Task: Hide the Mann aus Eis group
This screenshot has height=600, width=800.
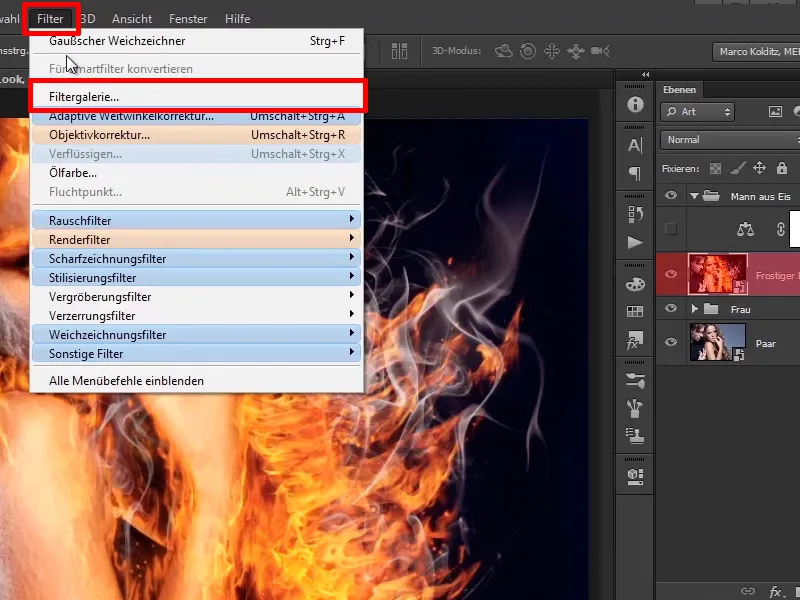Action: click(x=671, y=196)
